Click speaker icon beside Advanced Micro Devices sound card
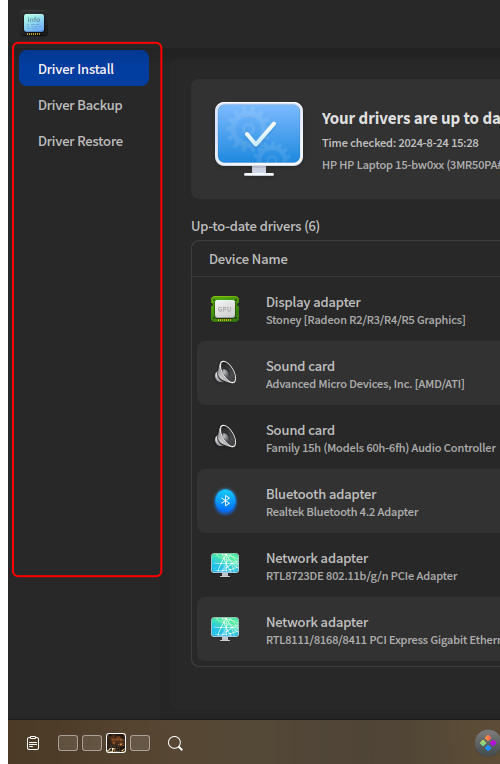 click(225, 373)
